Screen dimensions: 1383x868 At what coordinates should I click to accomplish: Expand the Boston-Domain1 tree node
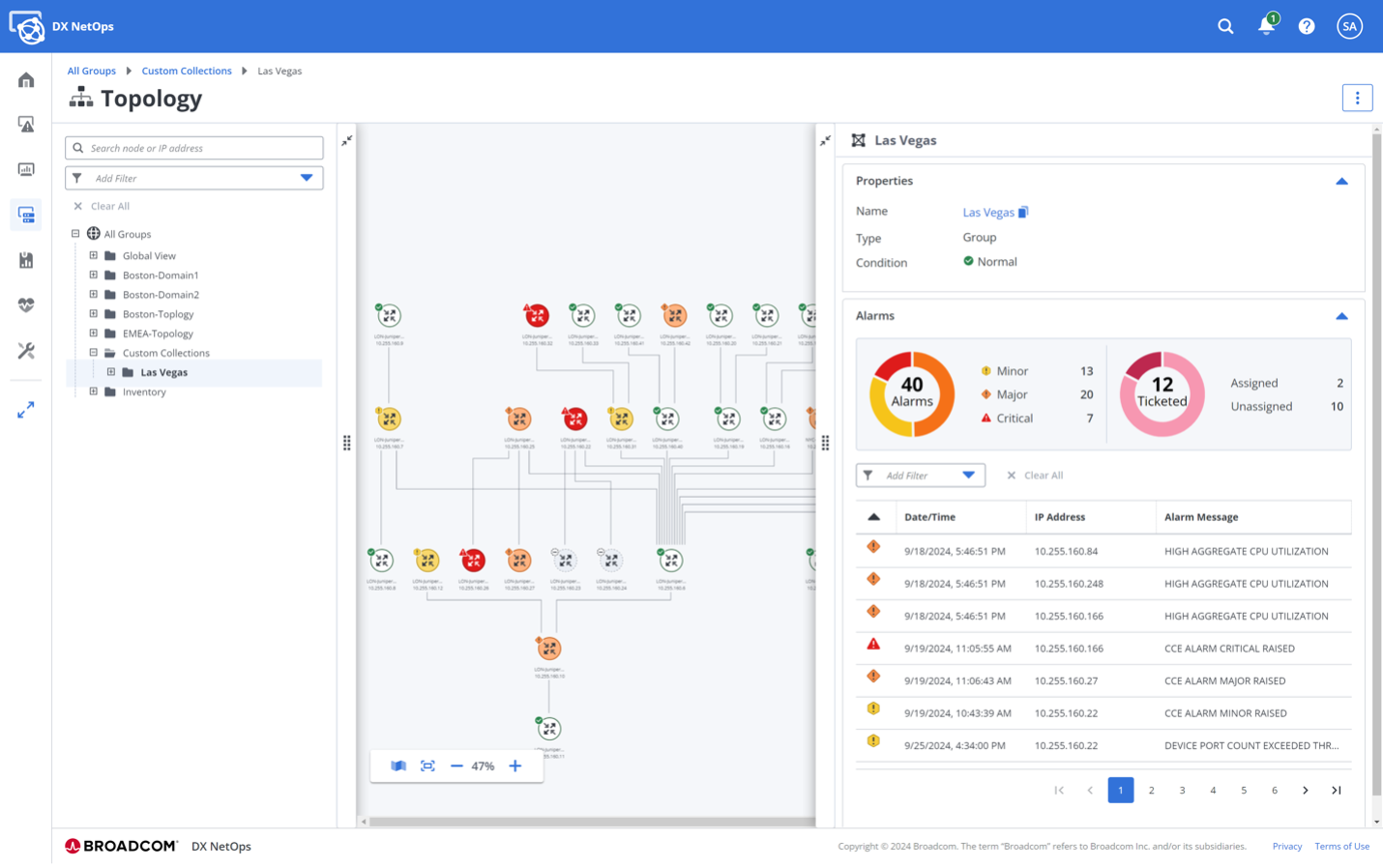tap(94, 275)
